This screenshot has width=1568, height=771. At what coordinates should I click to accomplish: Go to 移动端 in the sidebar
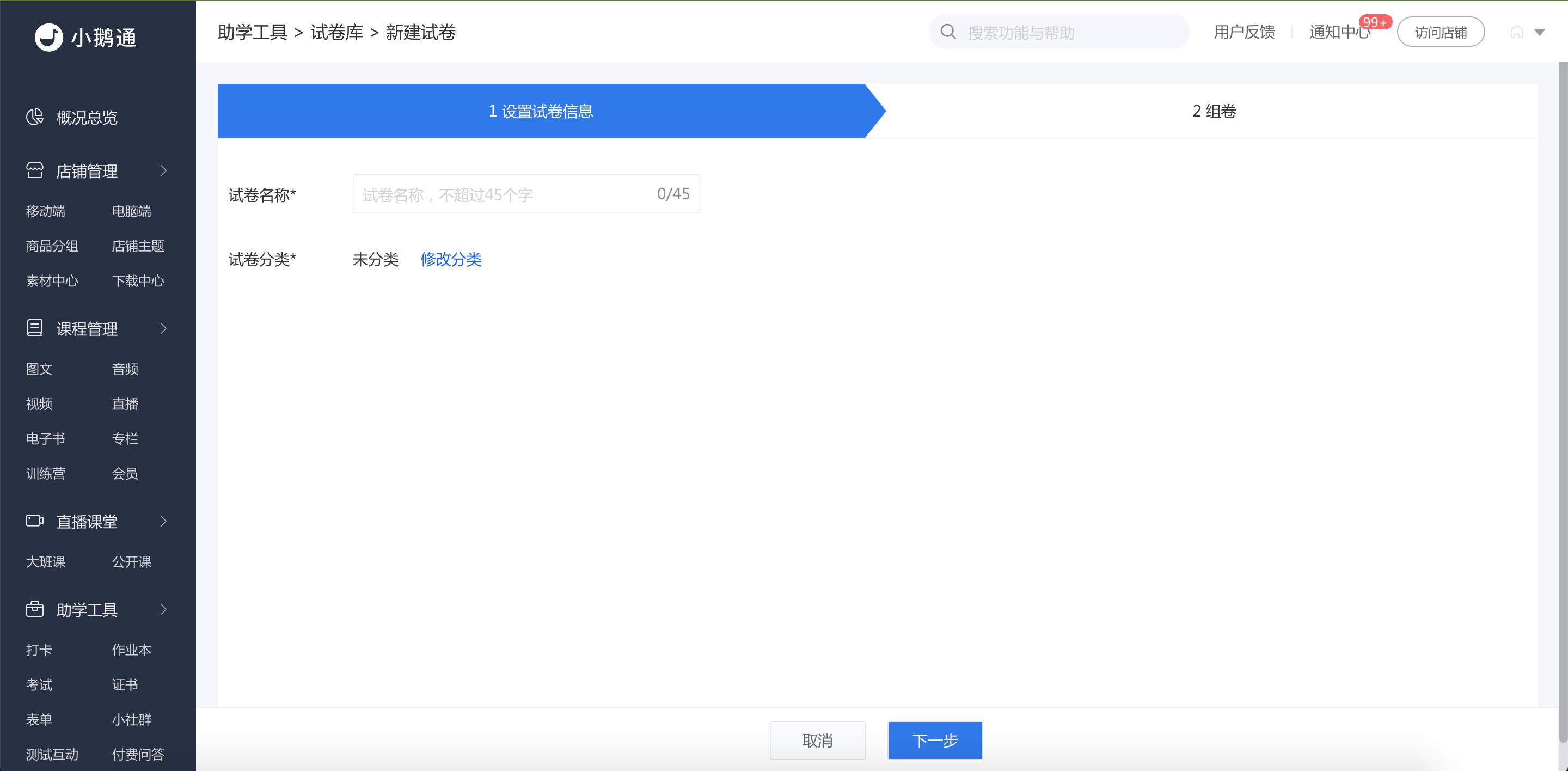click(46, 211)
